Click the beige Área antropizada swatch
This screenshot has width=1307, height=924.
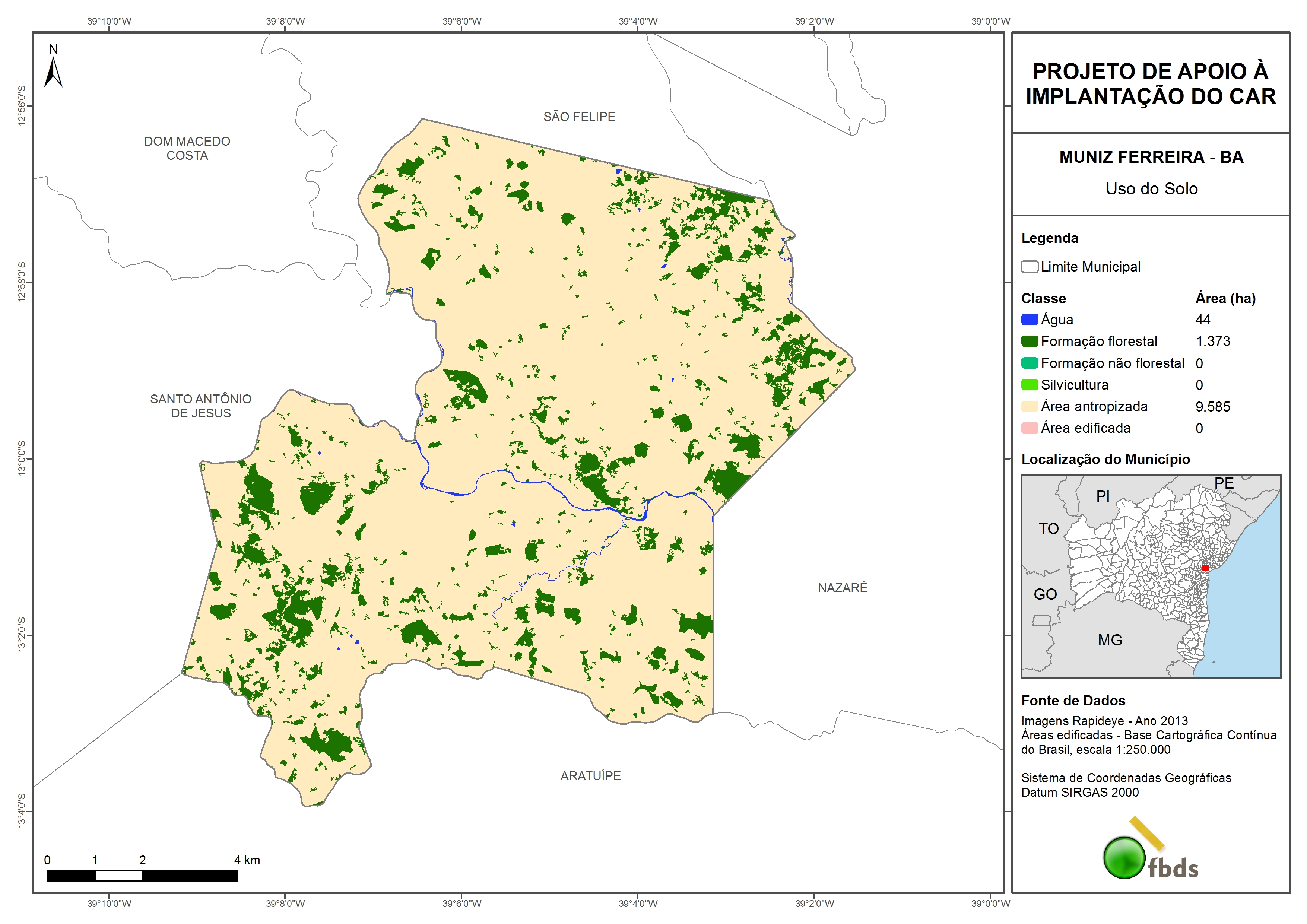(1029, 406)
